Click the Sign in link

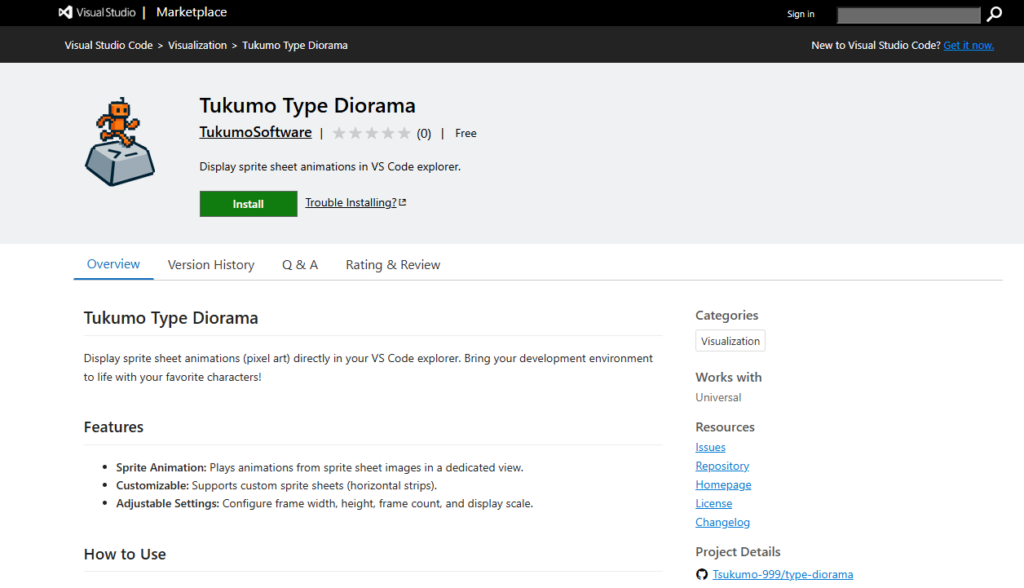(x=800, y=14)
